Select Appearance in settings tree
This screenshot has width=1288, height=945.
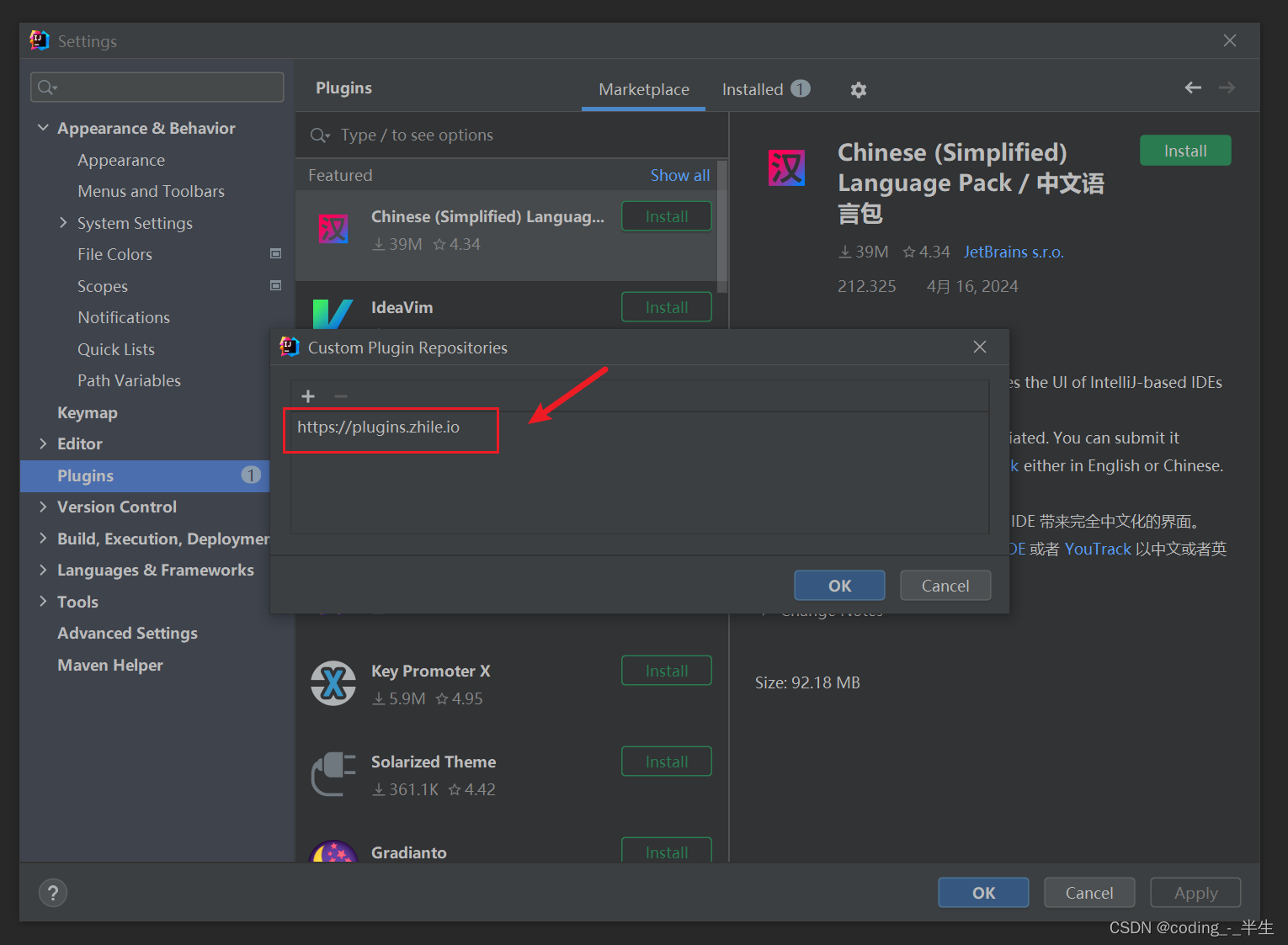[x=121, y=160]
